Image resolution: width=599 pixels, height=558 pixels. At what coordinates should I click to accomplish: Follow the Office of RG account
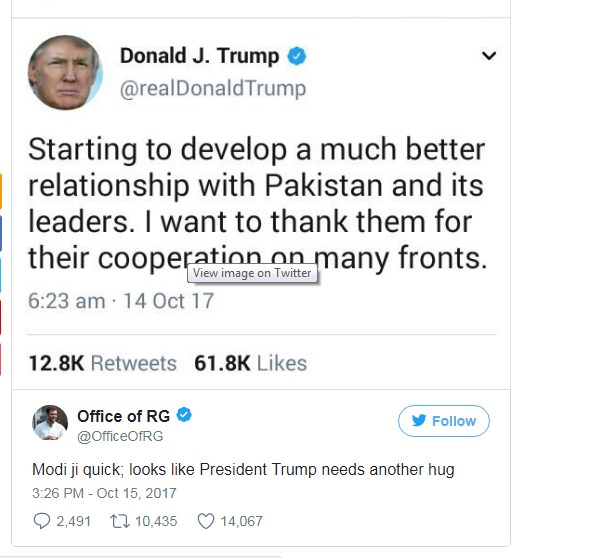pos(444,421)
